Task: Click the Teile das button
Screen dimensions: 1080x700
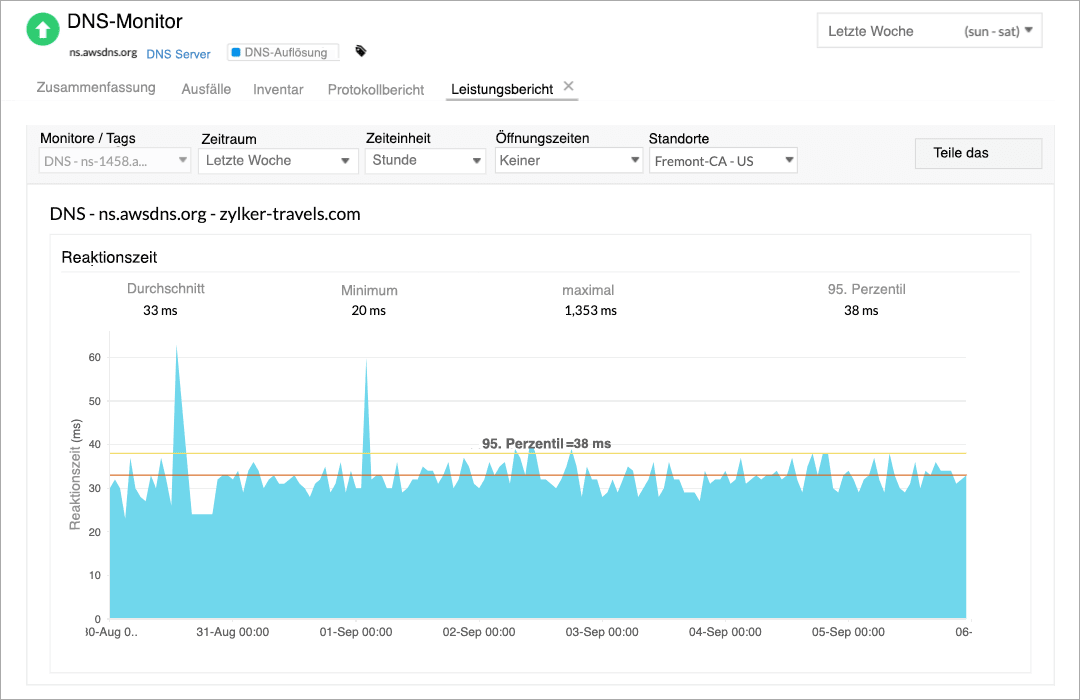Action: click(x=977, y=152)
